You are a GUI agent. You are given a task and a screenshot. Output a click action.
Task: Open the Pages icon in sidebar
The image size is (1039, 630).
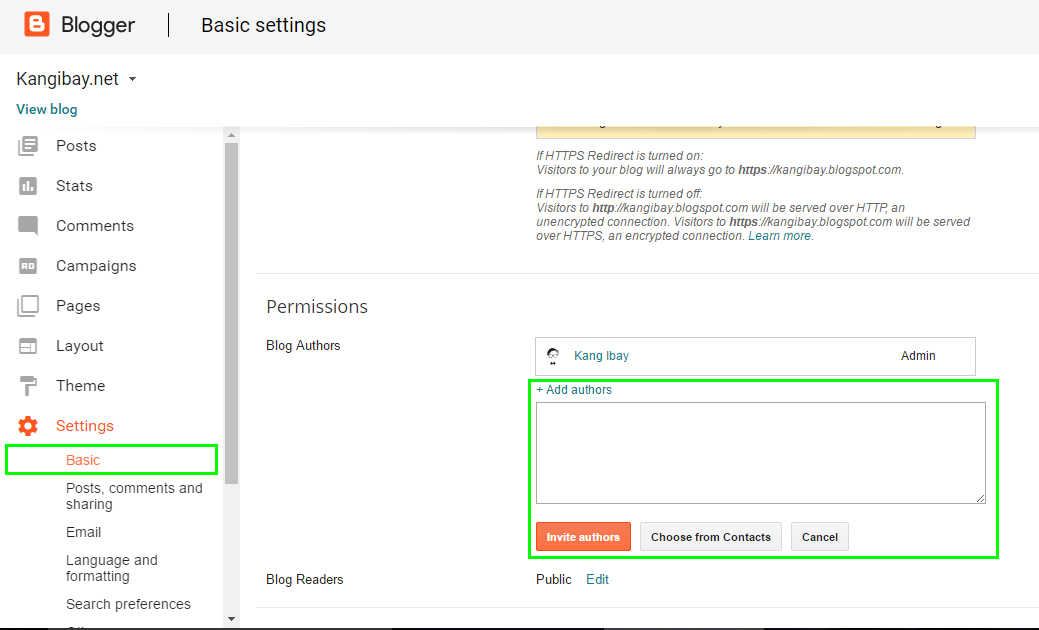[x=28, y=306]
